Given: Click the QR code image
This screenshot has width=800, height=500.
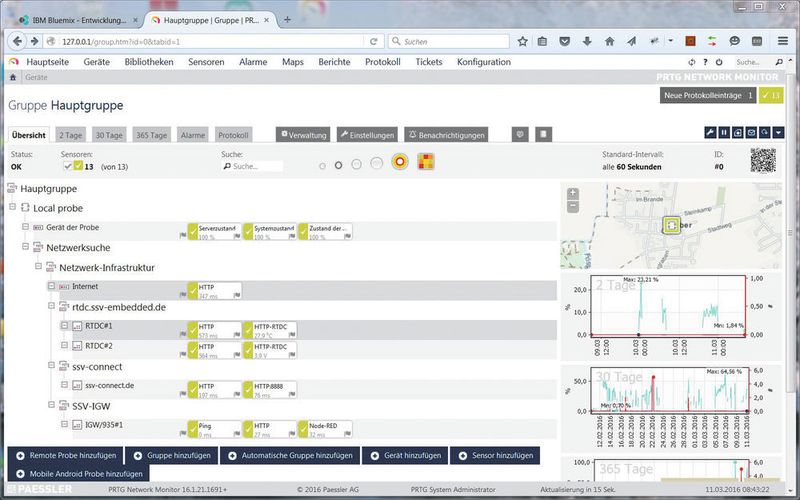Looking at the screenshot, I should coord(763,160).
